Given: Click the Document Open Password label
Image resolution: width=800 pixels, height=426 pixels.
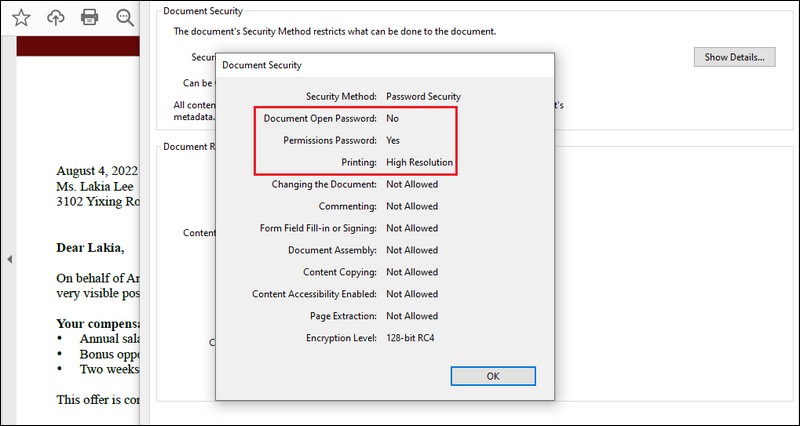Looking at the screenshot, I should coord(320,118).
